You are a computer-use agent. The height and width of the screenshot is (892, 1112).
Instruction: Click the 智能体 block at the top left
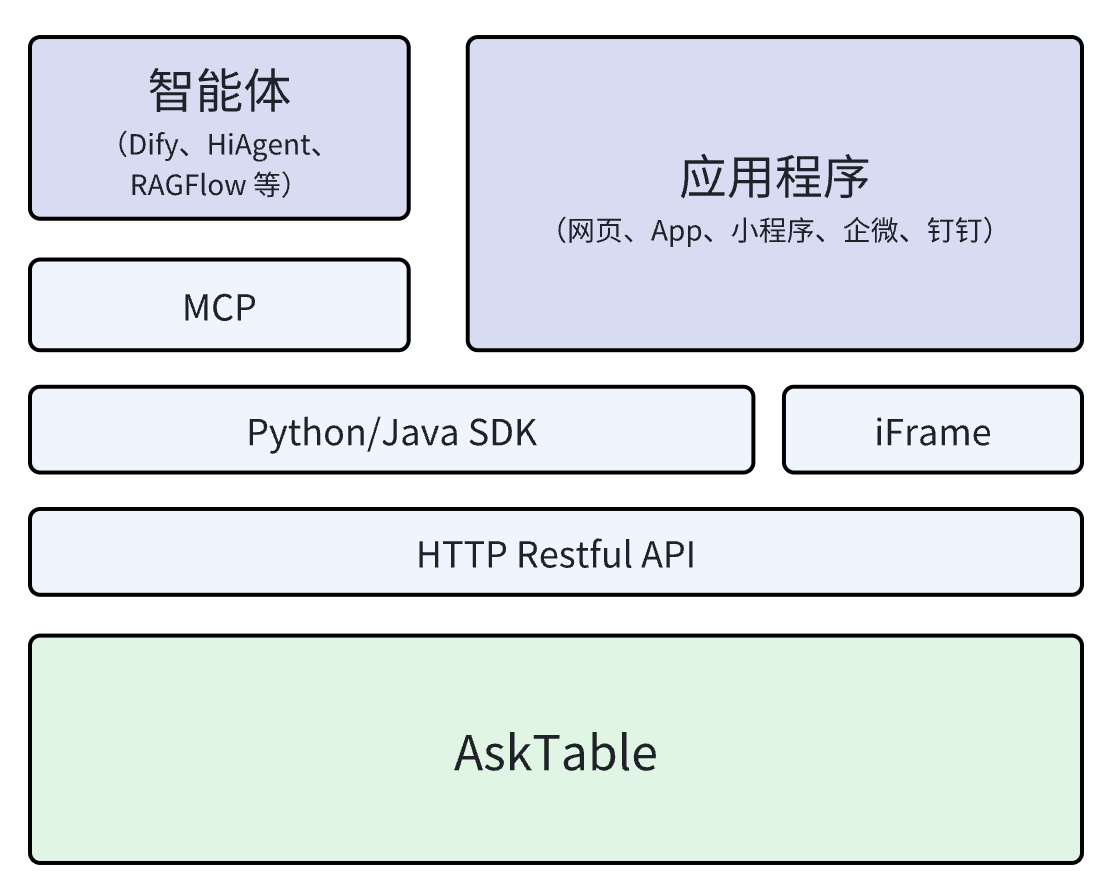point(219,128)
